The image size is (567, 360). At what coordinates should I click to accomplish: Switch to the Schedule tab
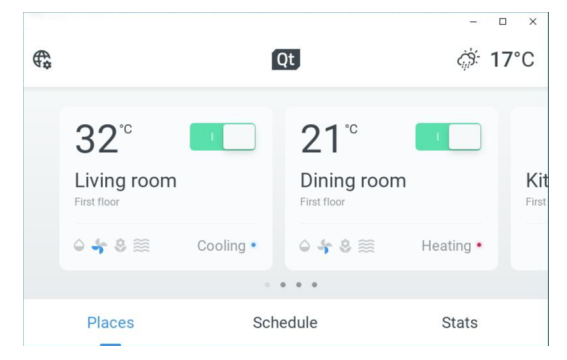285,322
